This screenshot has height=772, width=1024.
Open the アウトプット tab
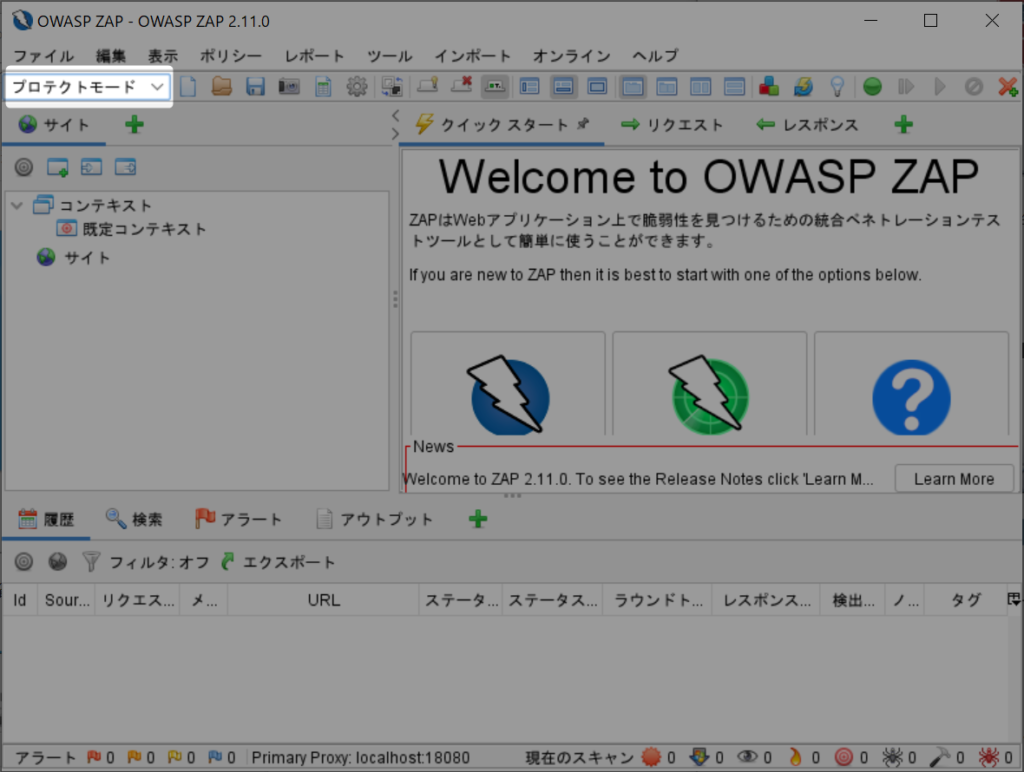(375, 520)
